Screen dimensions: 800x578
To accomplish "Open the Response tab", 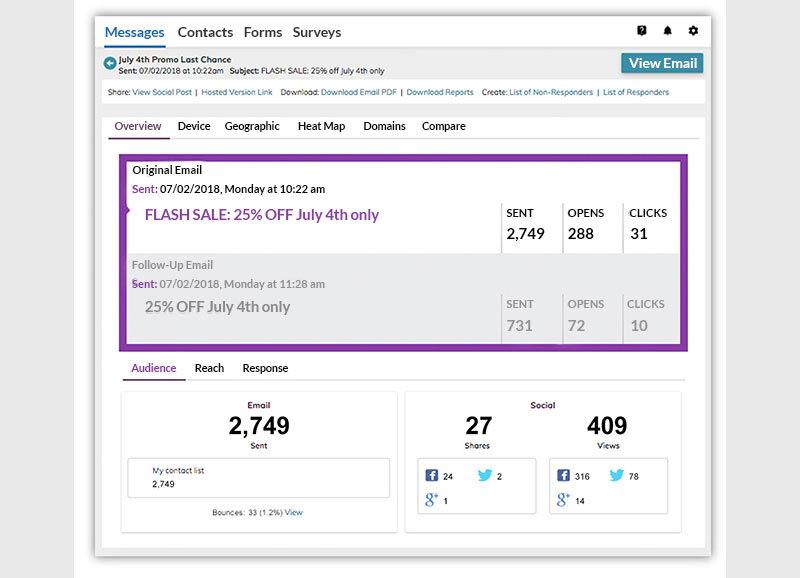I will point(265,368).
